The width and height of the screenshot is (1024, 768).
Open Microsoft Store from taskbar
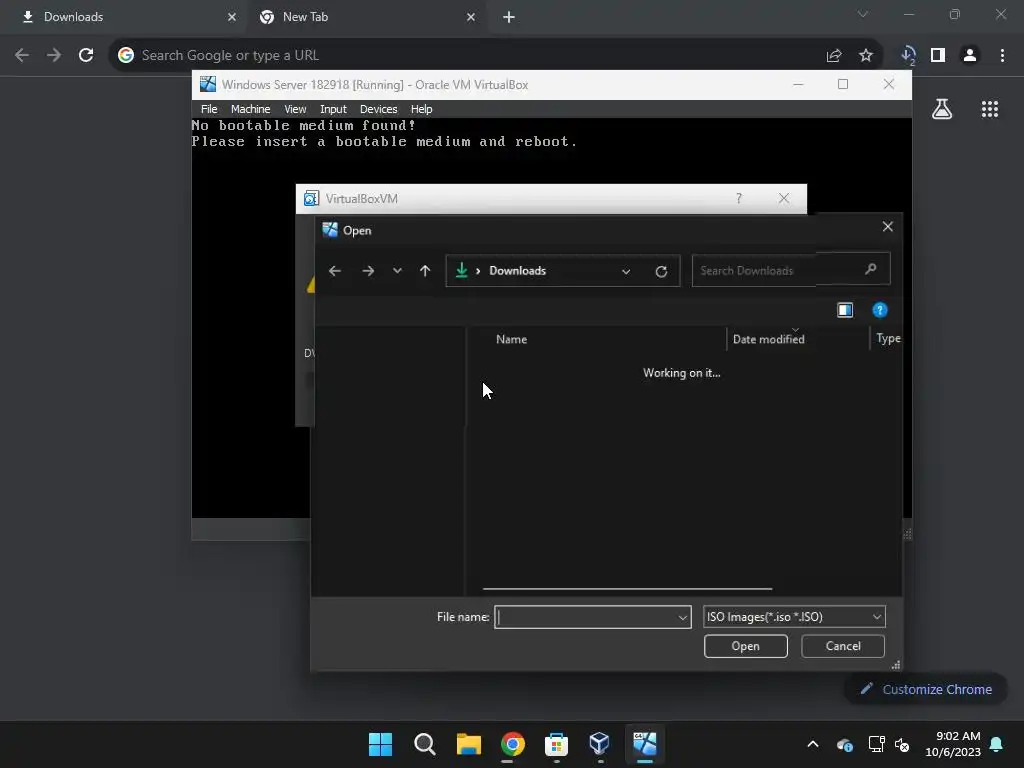click(x=556, y=744)
